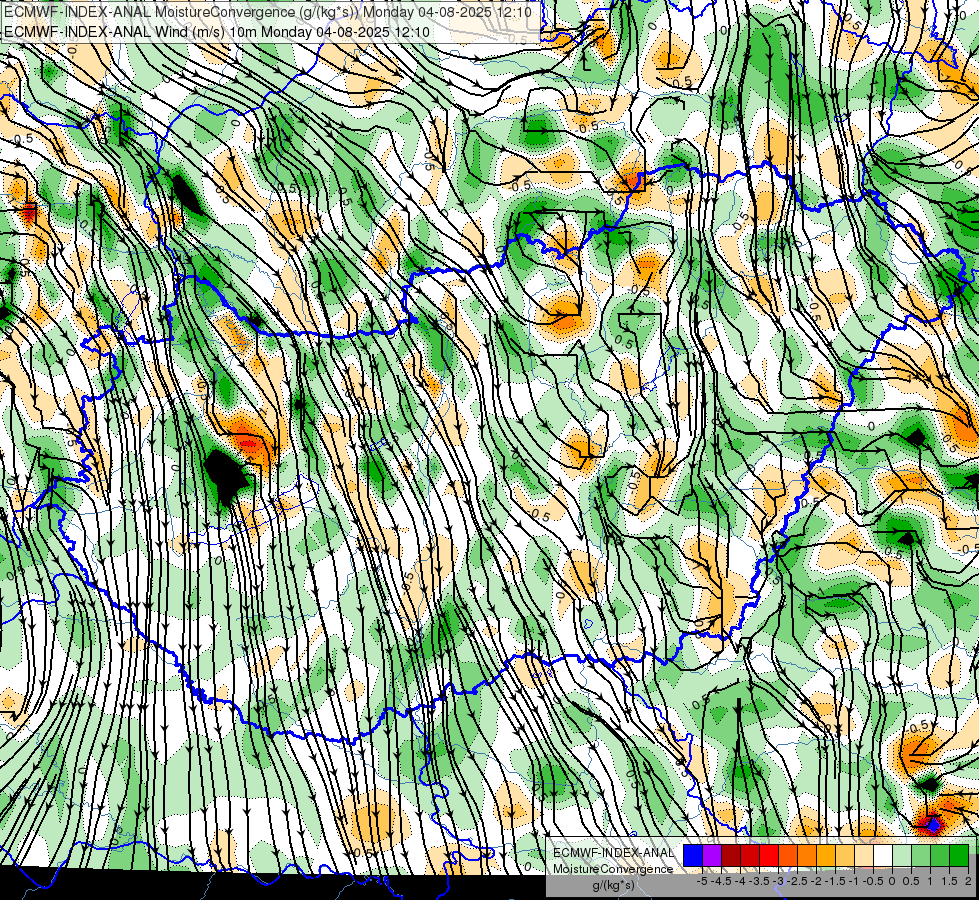Click the 0.5 tick value under the legend swatches

[911, 881]
